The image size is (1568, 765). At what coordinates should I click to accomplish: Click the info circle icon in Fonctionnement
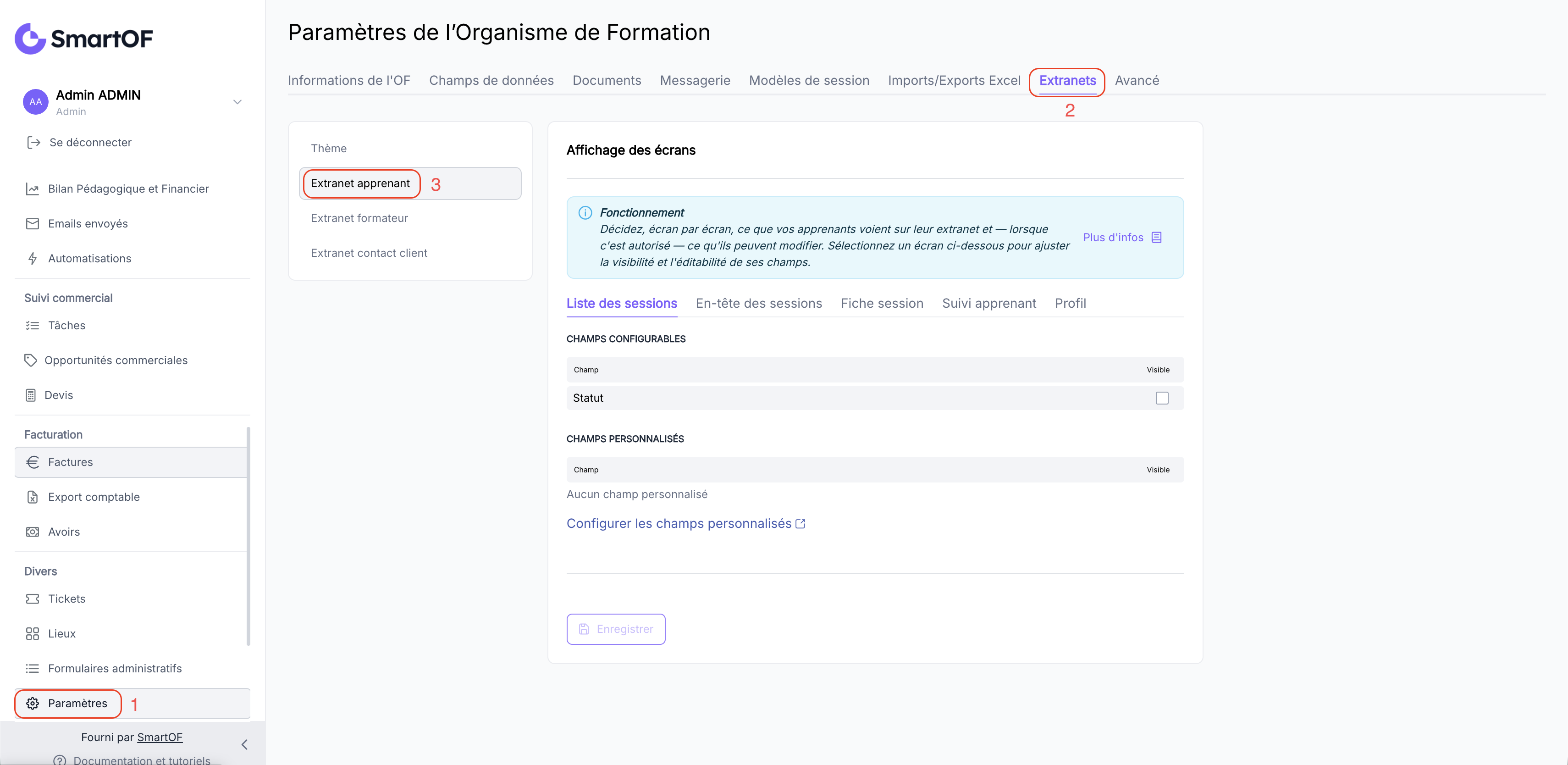point(585,212)
